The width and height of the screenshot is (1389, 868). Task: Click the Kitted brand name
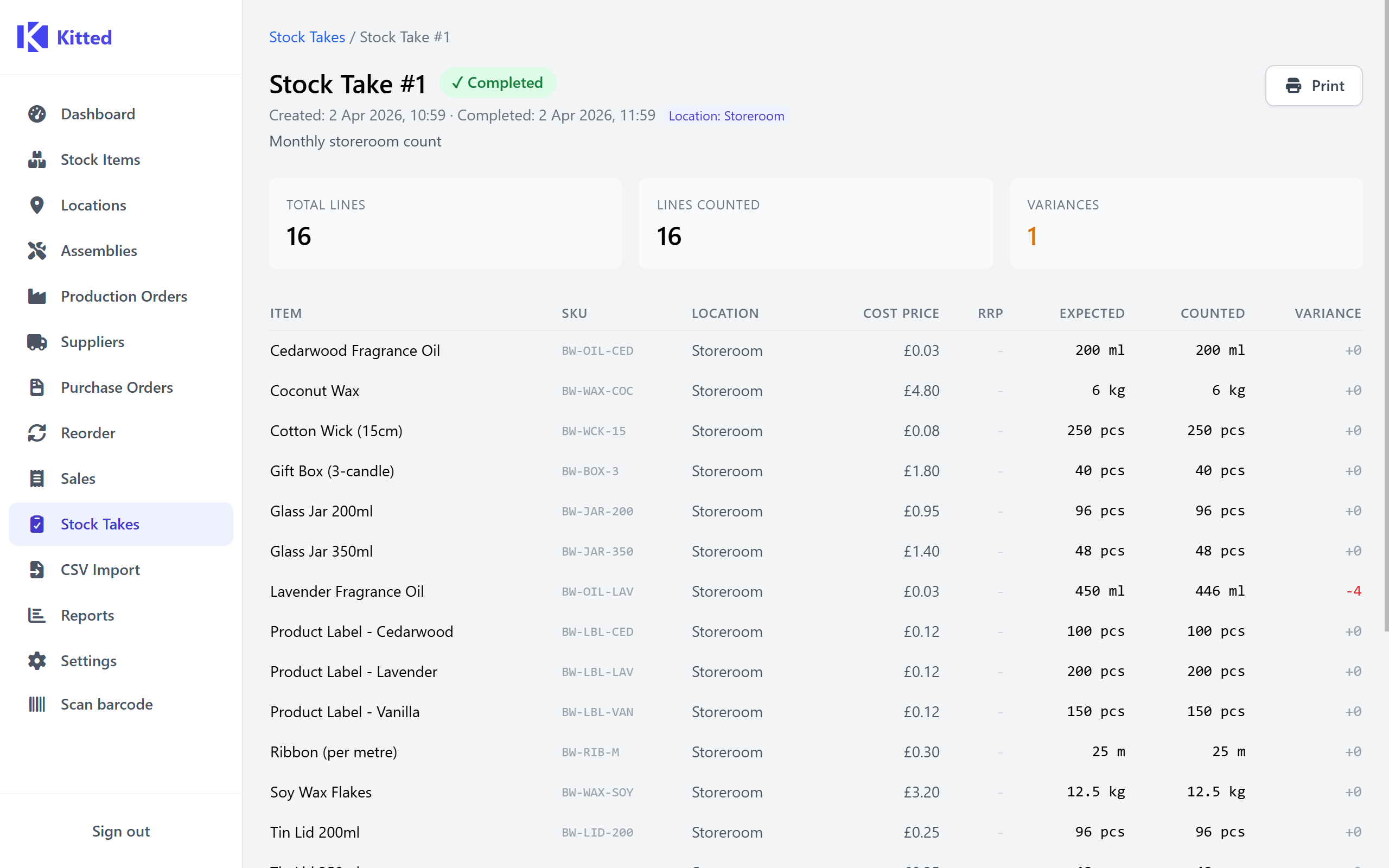[85, 37]
